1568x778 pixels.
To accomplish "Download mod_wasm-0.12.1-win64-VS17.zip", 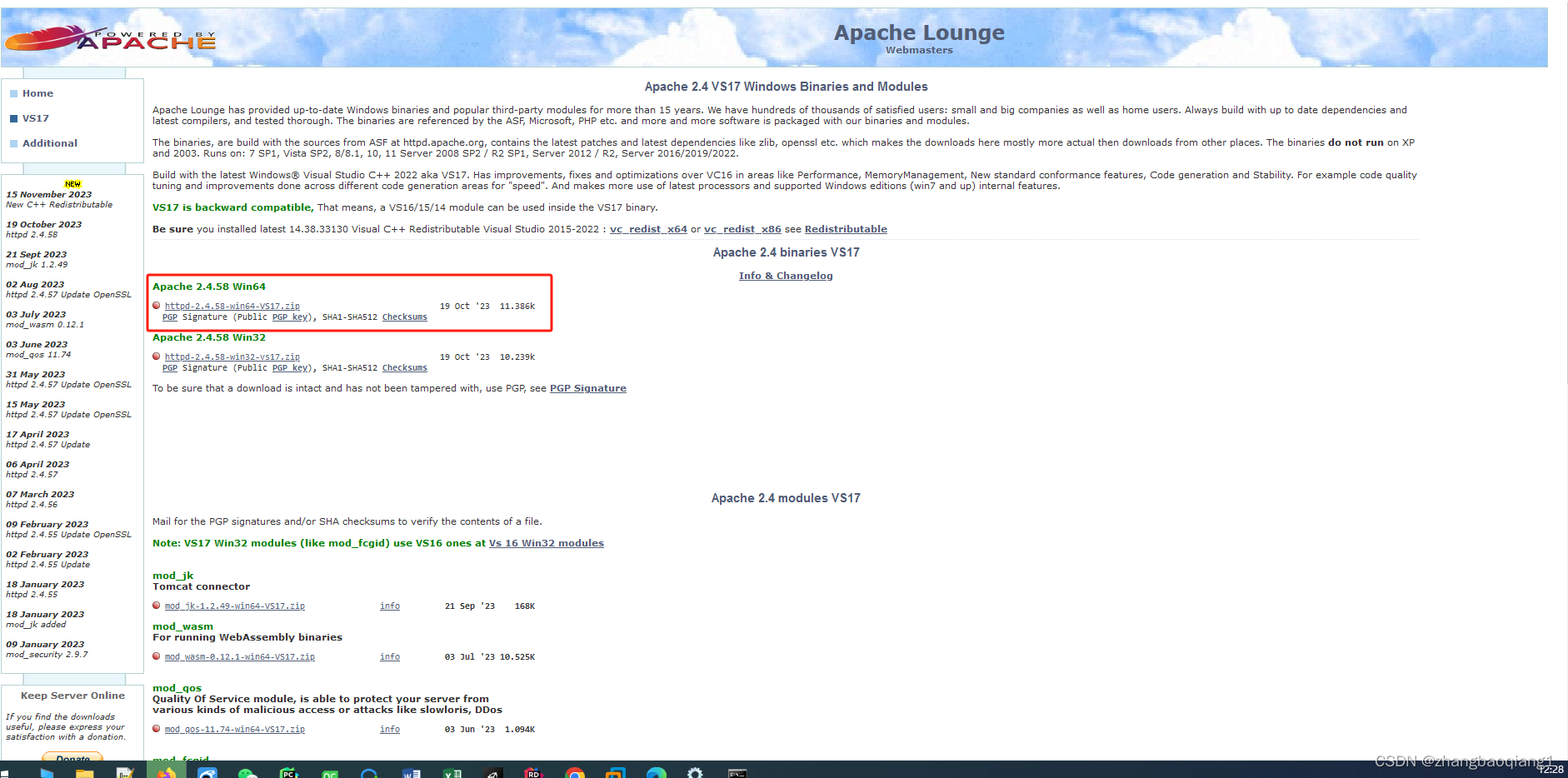I will click(240, 657).
